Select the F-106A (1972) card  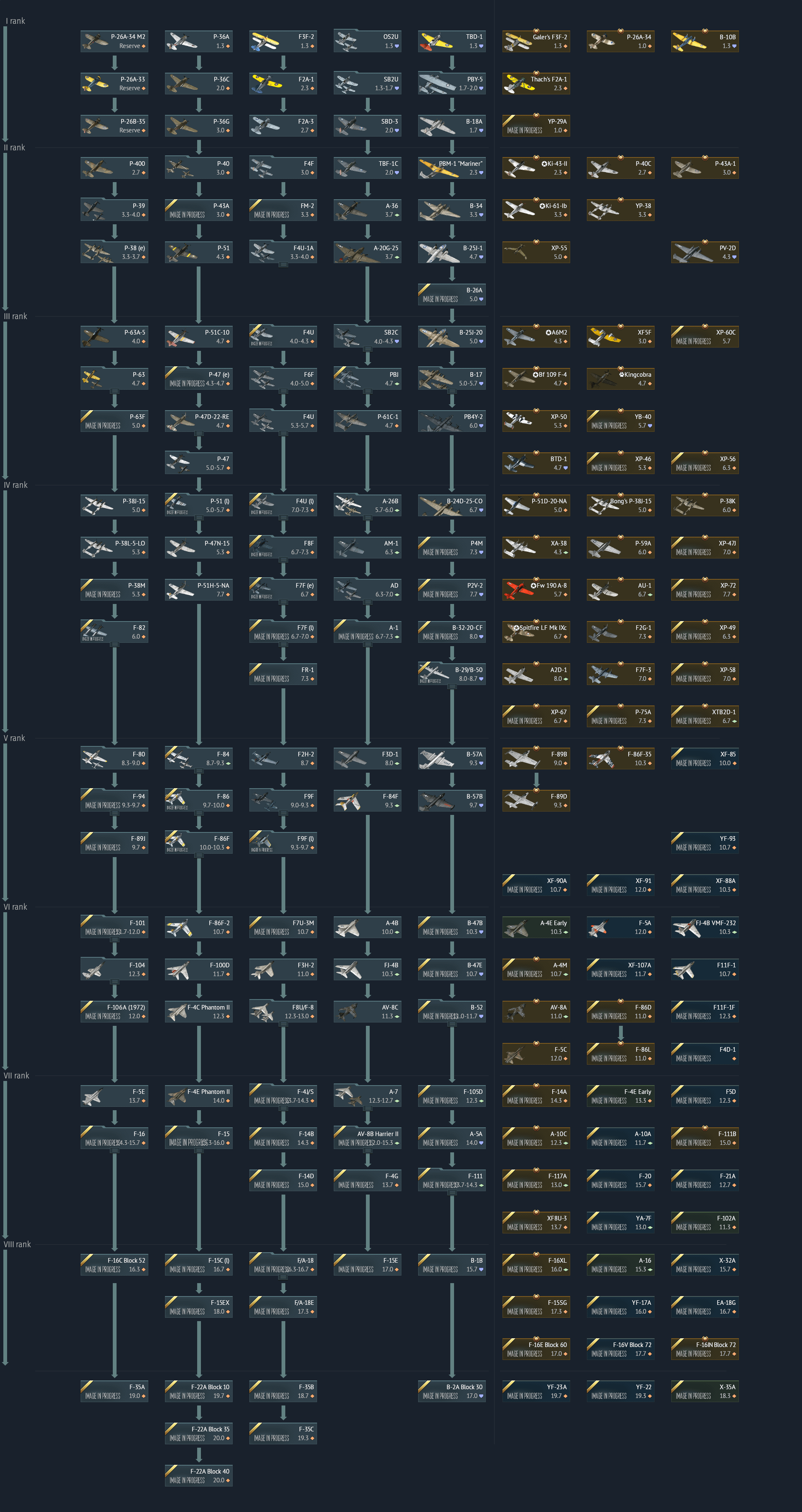point(114,1011)
